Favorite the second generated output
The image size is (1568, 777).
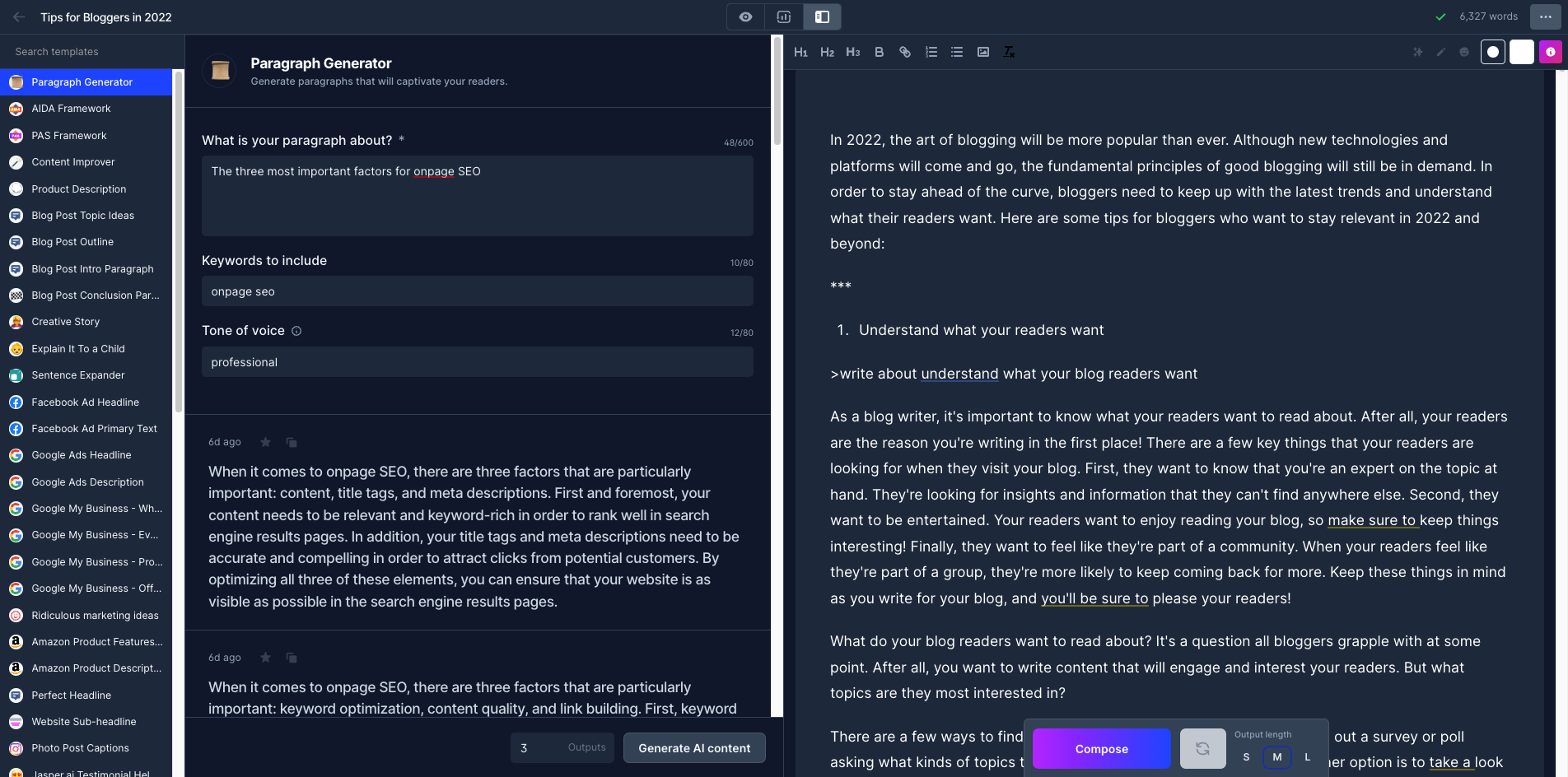coord(265,658)
